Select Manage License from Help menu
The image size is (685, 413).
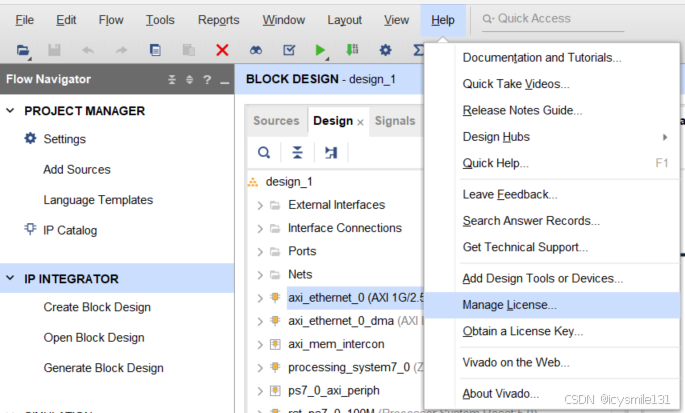click(552, 305)
